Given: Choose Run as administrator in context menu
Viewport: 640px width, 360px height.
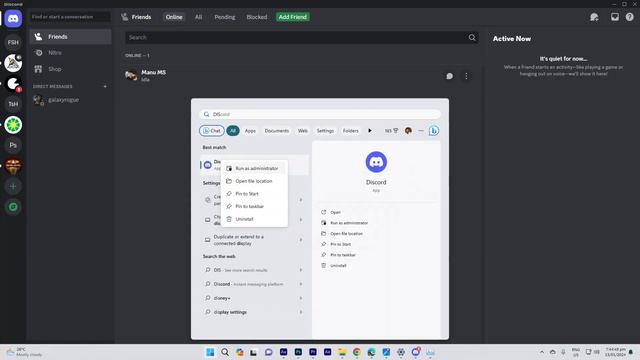Looking at the screenshot, I should point(254,168).
